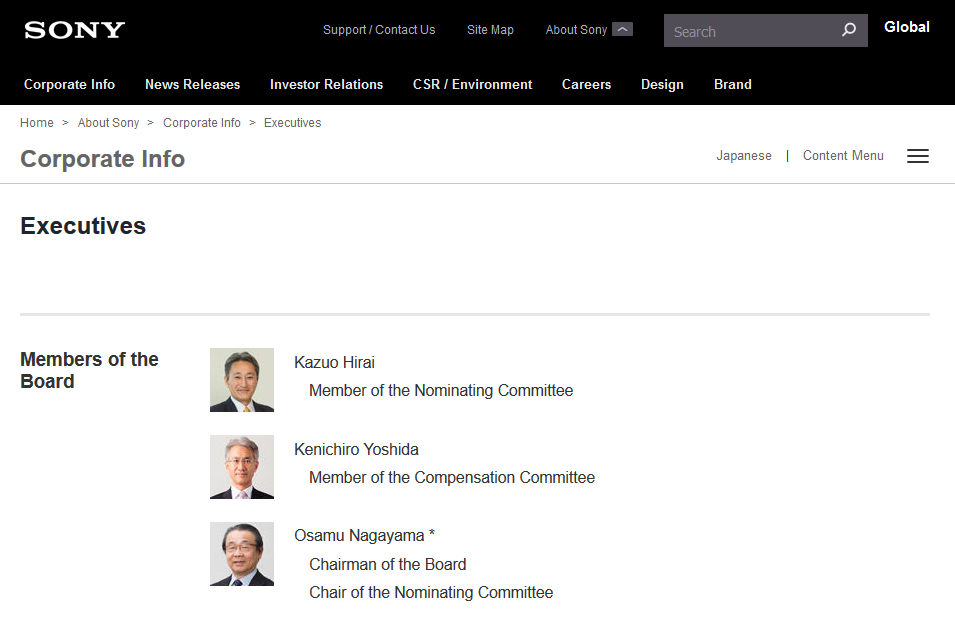Go to Home breadcrumb
The width and height of the screenshot is (955, 635).
[37, 122]
